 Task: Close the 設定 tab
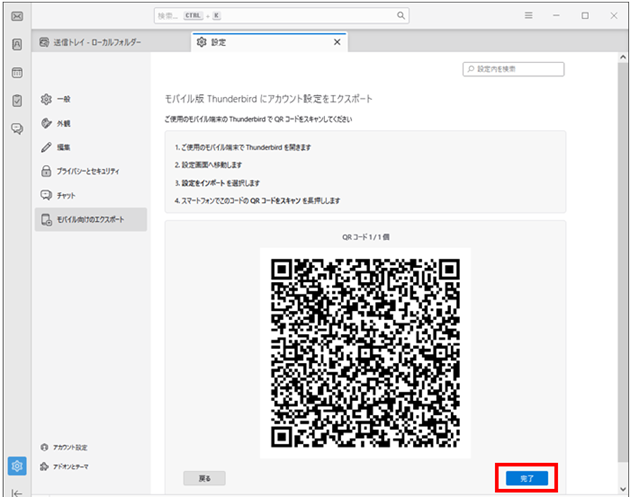click(x=337, y=42)
